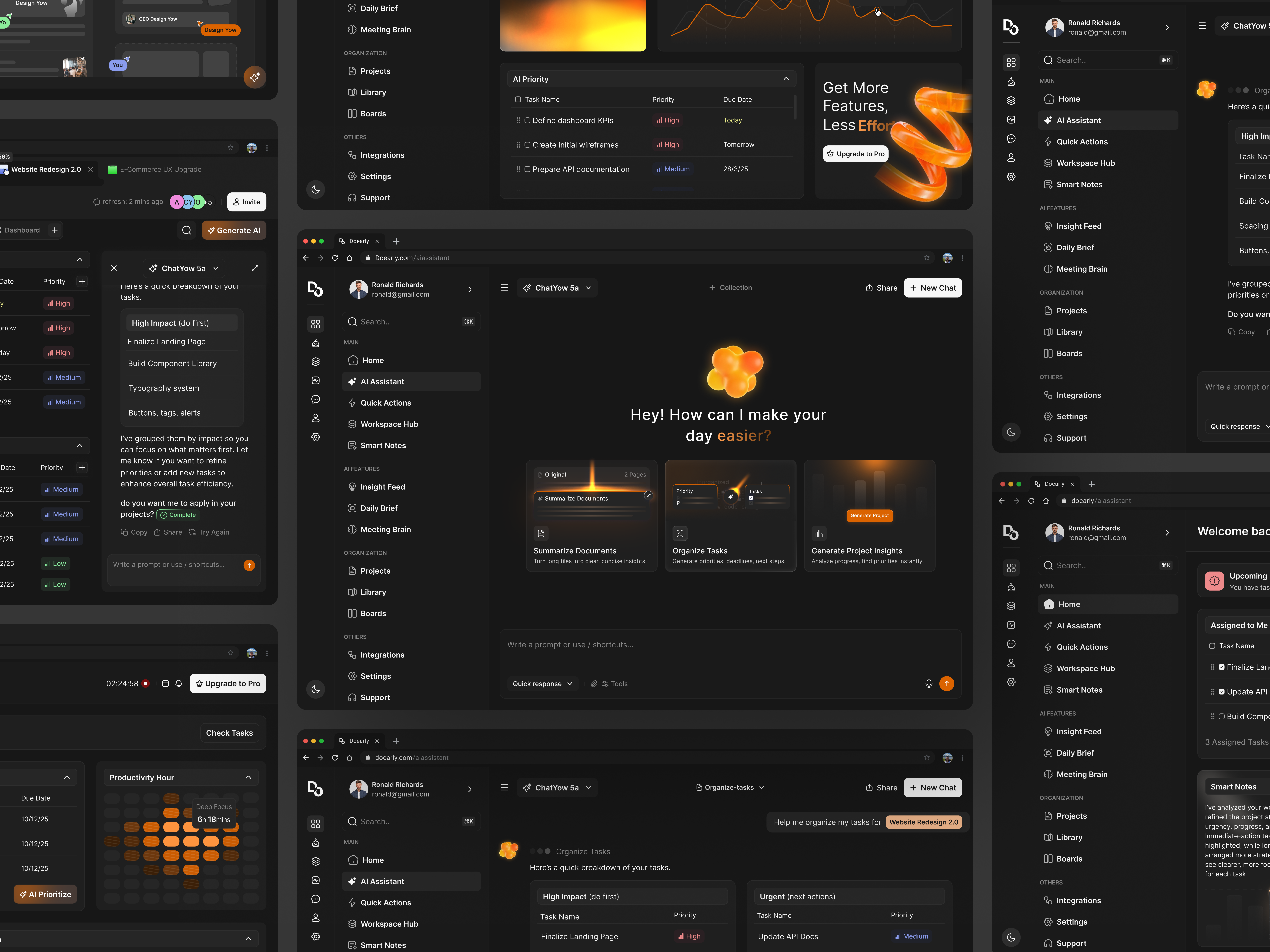
Task: Open Smart Notes in center sidebar
Action: point(411,445)
